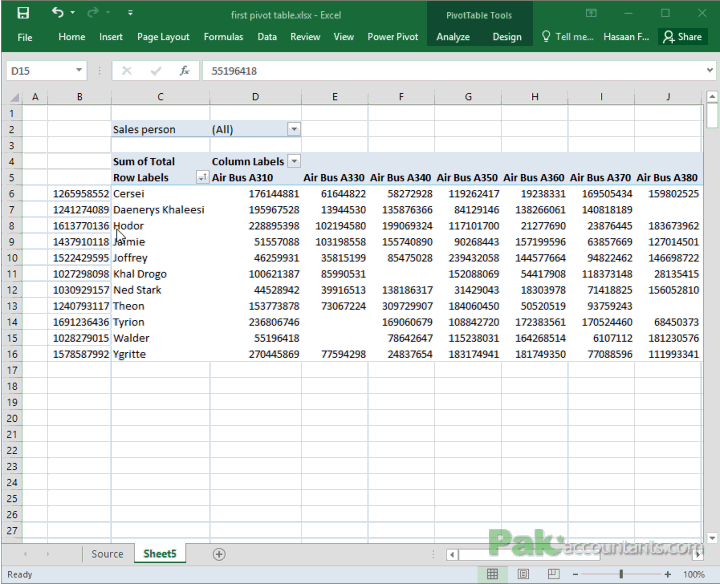Click previous sheet navigation arrow

tap(25, 554)
